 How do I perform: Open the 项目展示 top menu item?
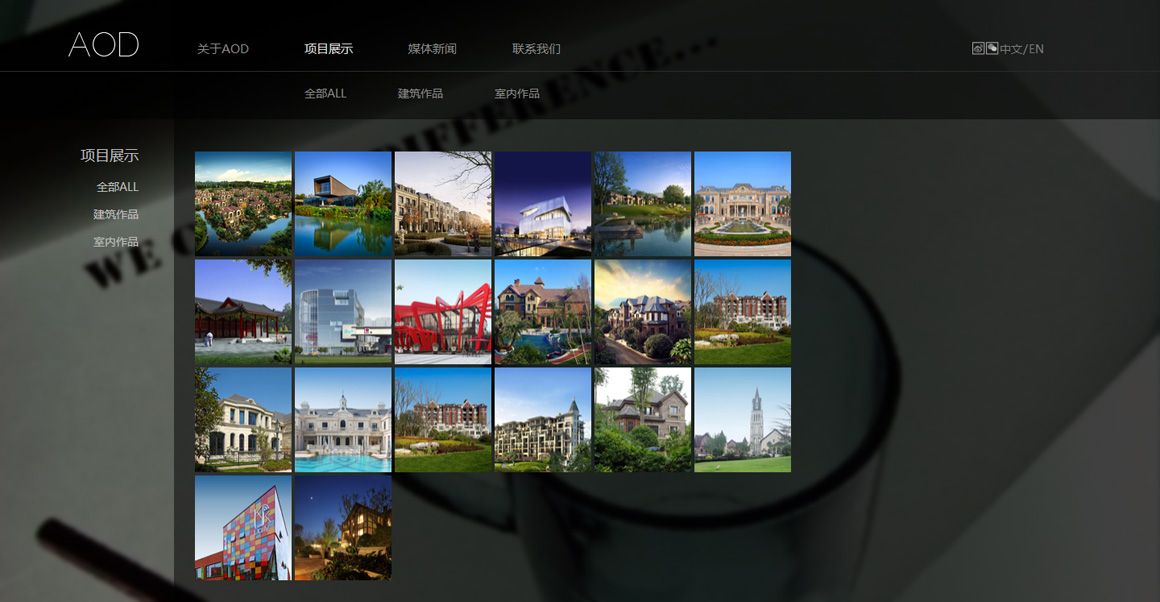(x=328, y=49)
